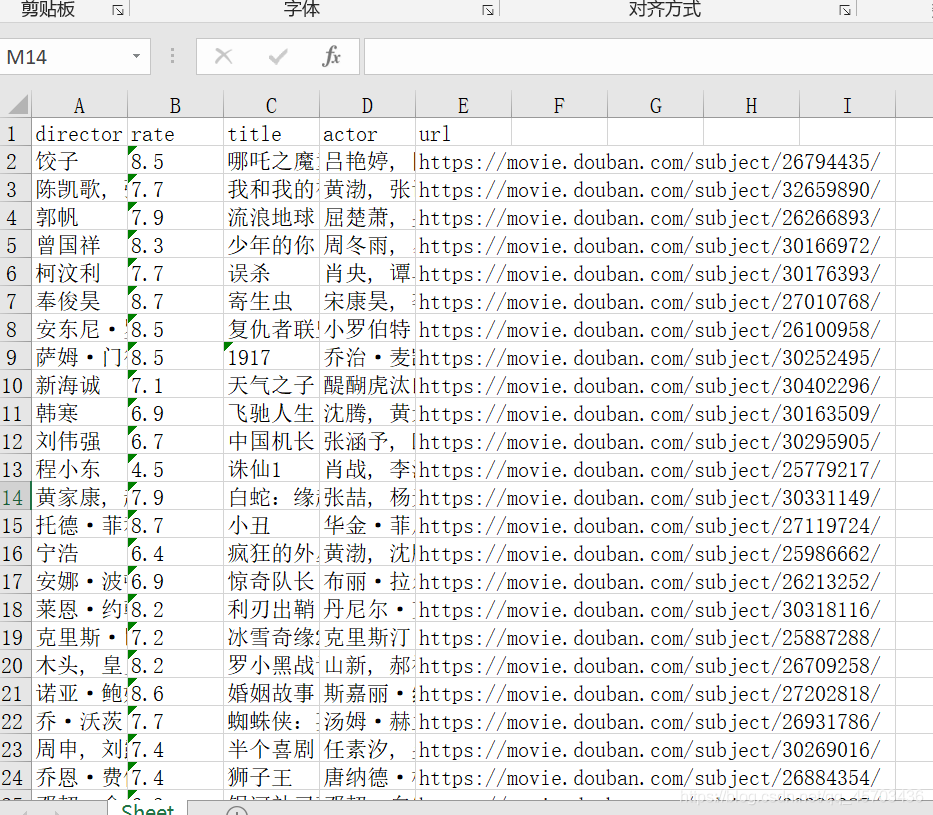Click title cell '寄生虫'
Screen dimensions: 933x815
271,301
